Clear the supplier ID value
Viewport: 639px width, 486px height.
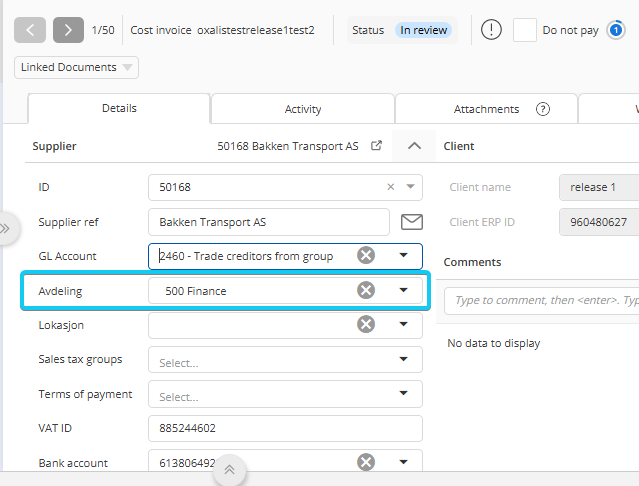[x=390, y=187]
